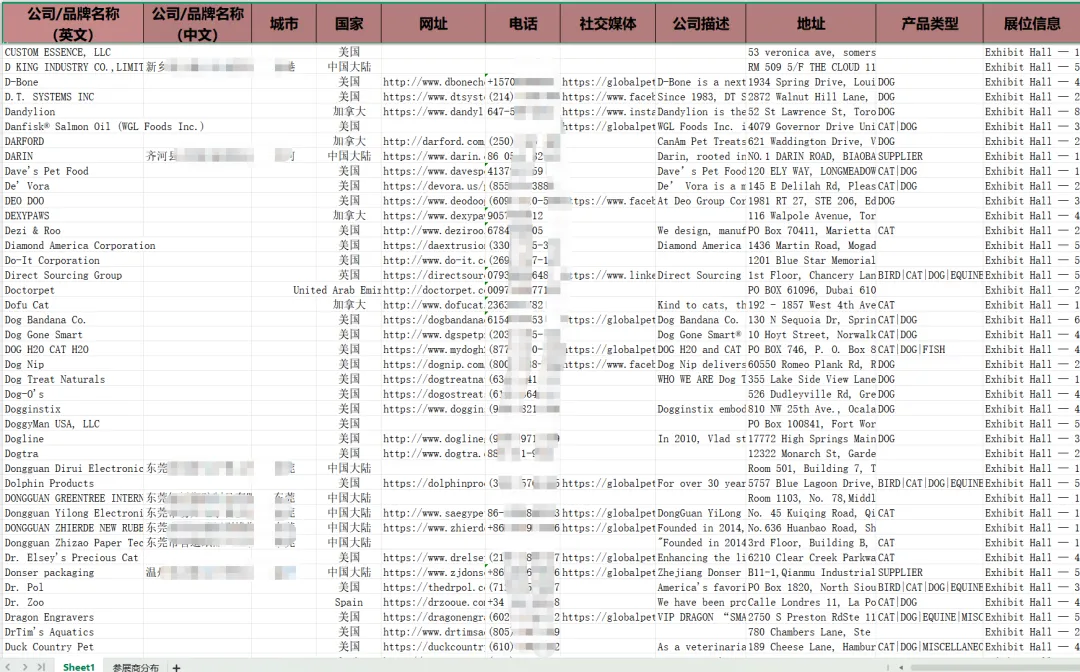Select 'Kind to cats' description cell
The height and width of the screenshot is (672, 1080).
(x=700, y=305)
